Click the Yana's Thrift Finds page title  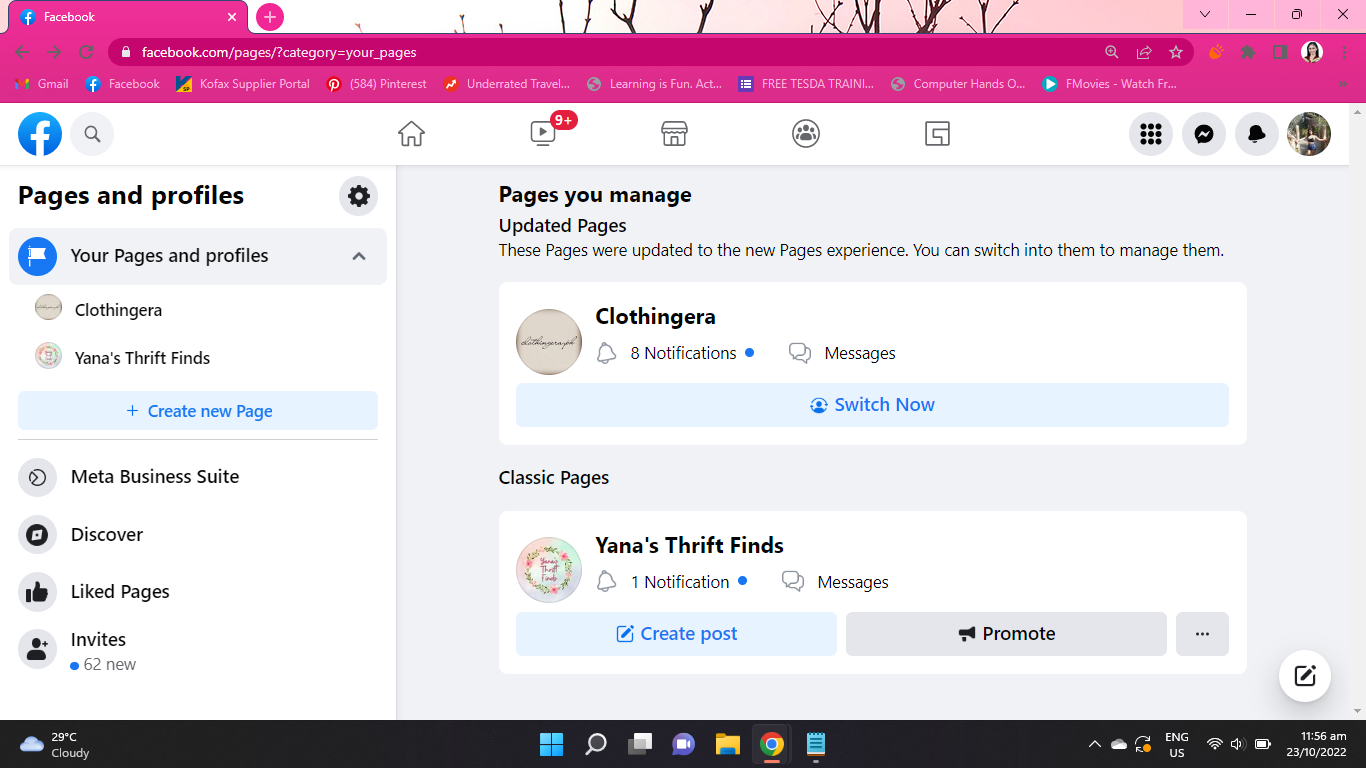(x=690, y=546)
